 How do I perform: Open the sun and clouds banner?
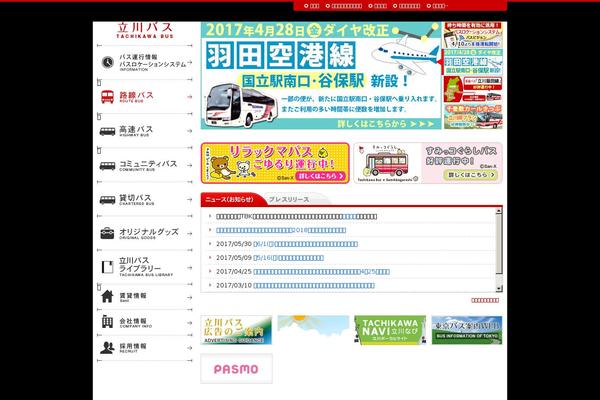[313, 330]
